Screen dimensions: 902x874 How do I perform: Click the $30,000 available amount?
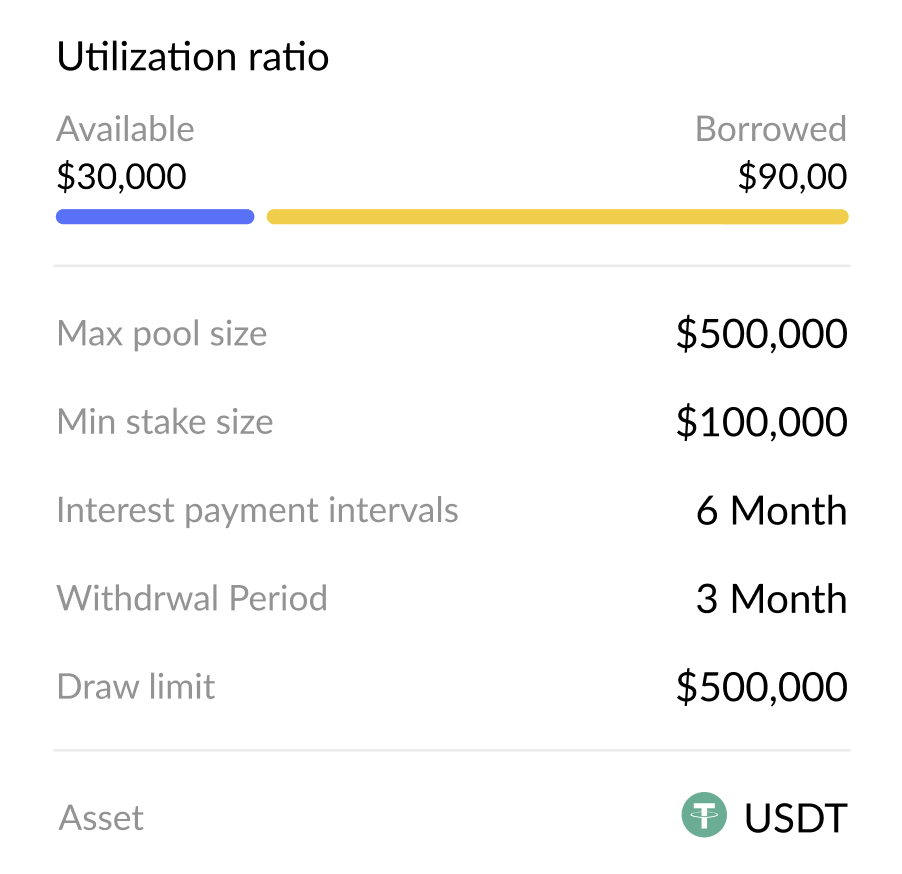pos(121,177)
